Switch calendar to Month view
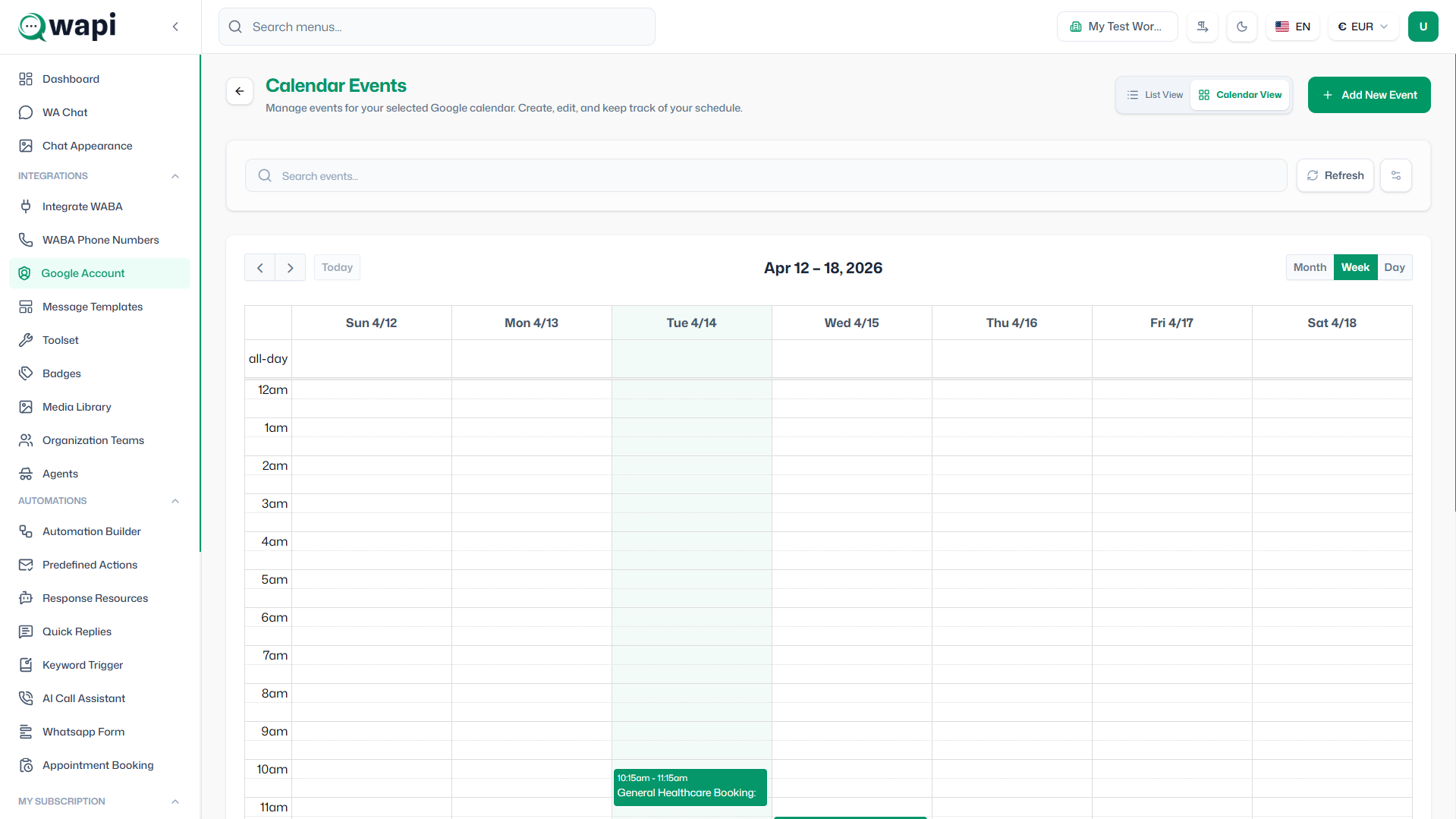 tap(1310, 267)
